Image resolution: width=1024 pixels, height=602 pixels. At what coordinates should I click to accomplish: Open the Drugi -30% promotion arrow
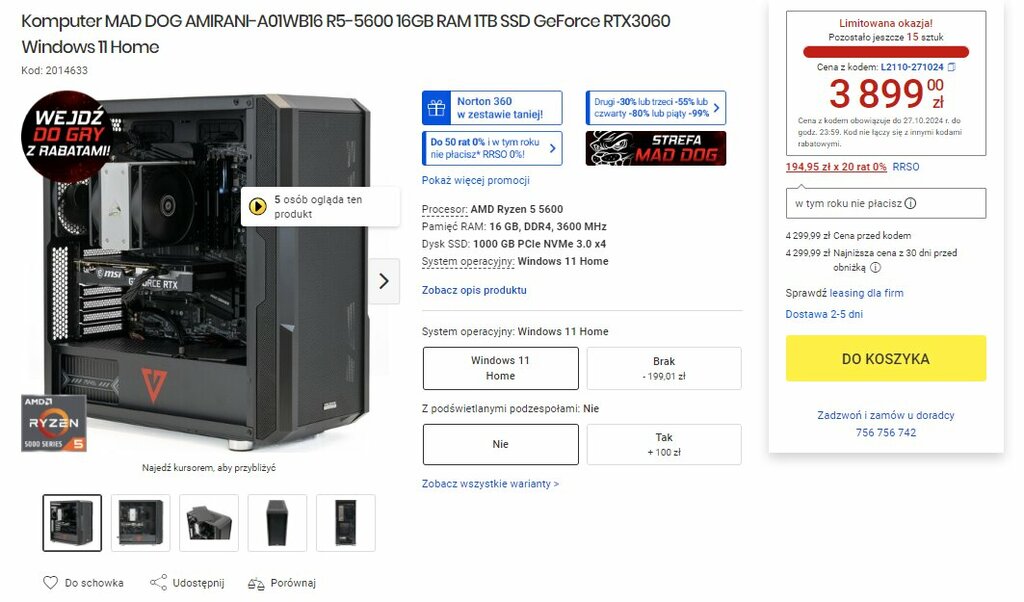coord(716,108)
